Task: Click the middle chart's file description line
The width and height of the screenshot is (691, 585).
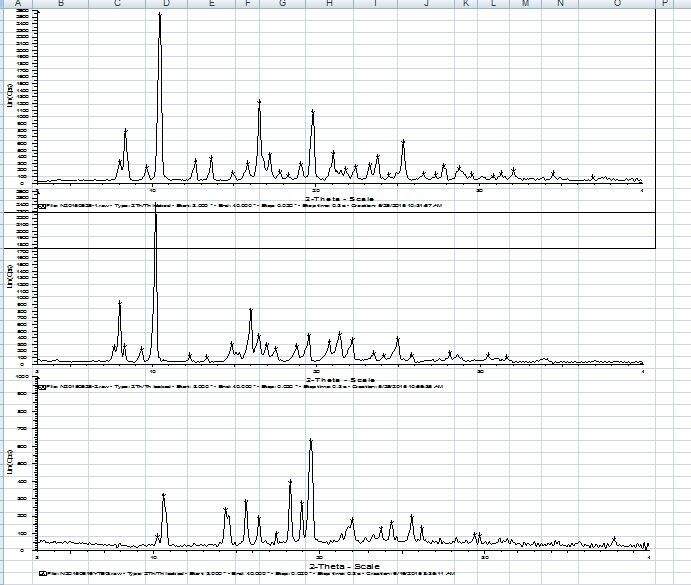Action: tap(245, 387)
